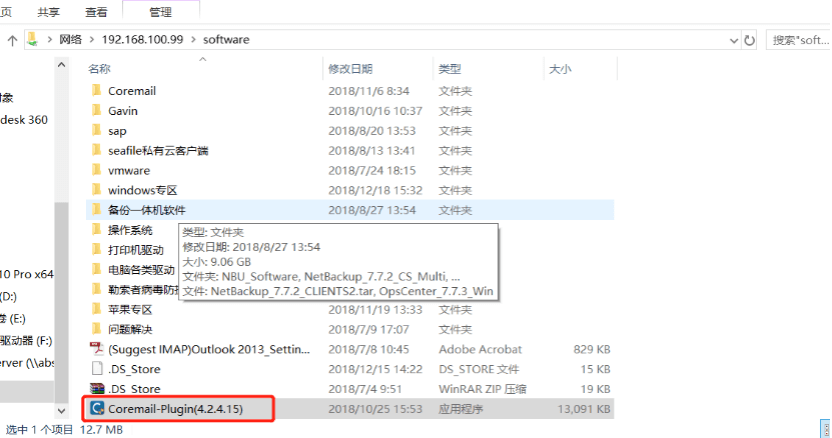Image resolution: width=832 pixels, height=438 pixels.
Task: Click the search software input field
Action: coord(799,40)
